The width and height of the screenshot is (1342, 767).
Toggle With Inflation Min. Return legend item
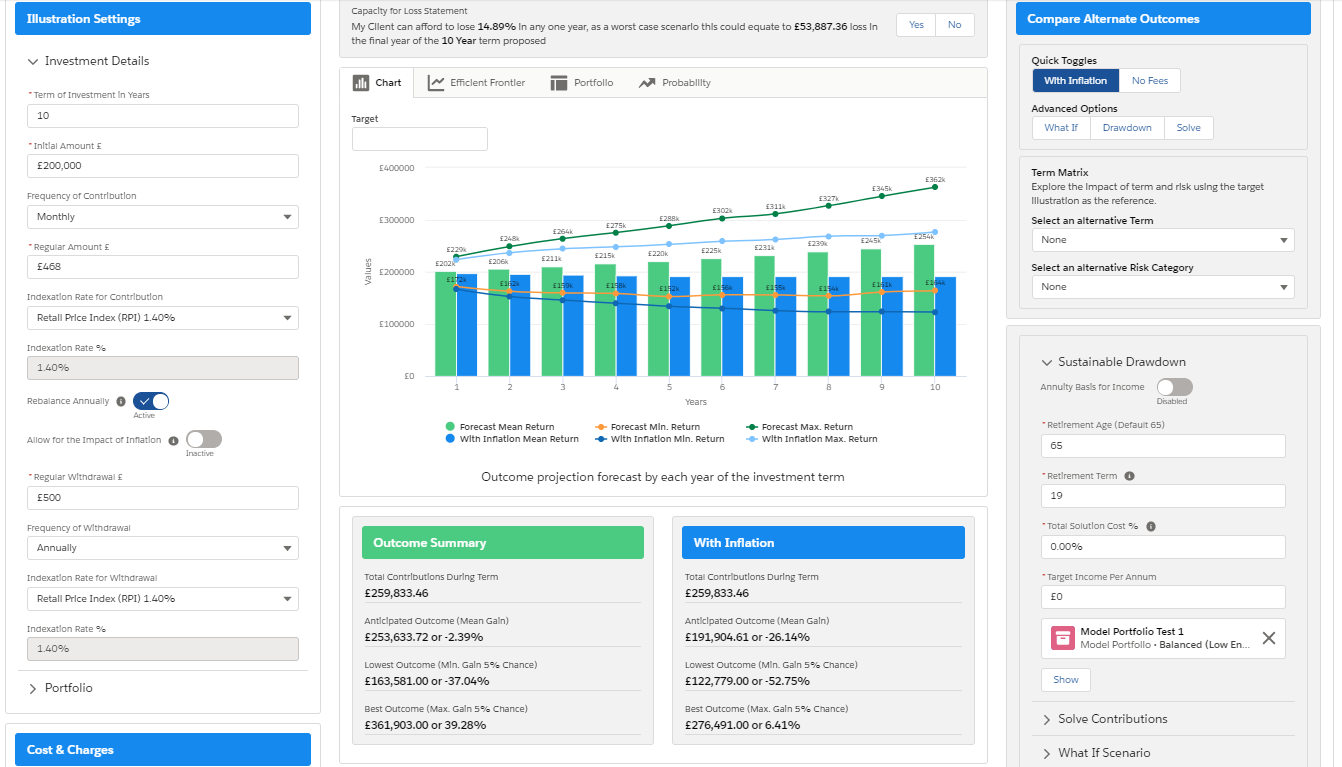click(x=659, y=439)
